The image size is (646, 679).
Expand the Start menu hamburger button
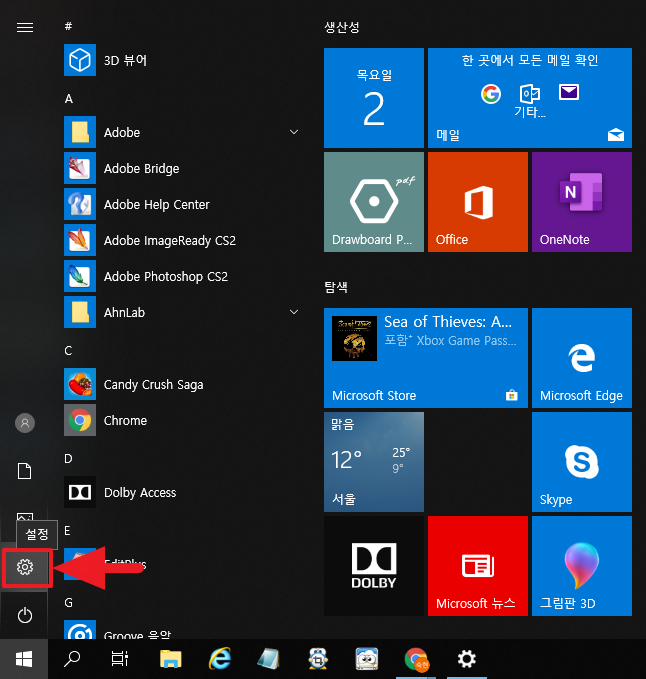click(25, 28)
